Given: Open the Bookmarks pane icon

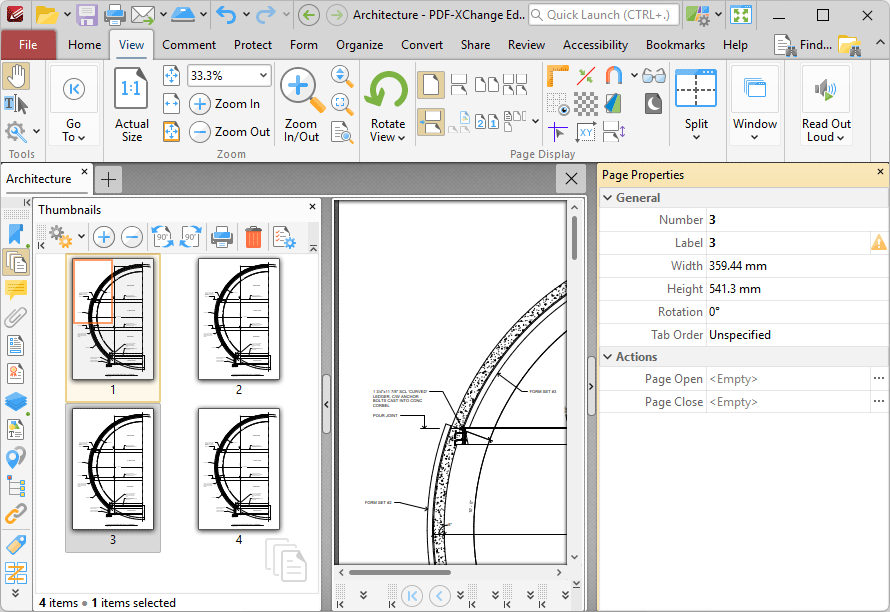Looking at the screenshot, I should [16, 234].
